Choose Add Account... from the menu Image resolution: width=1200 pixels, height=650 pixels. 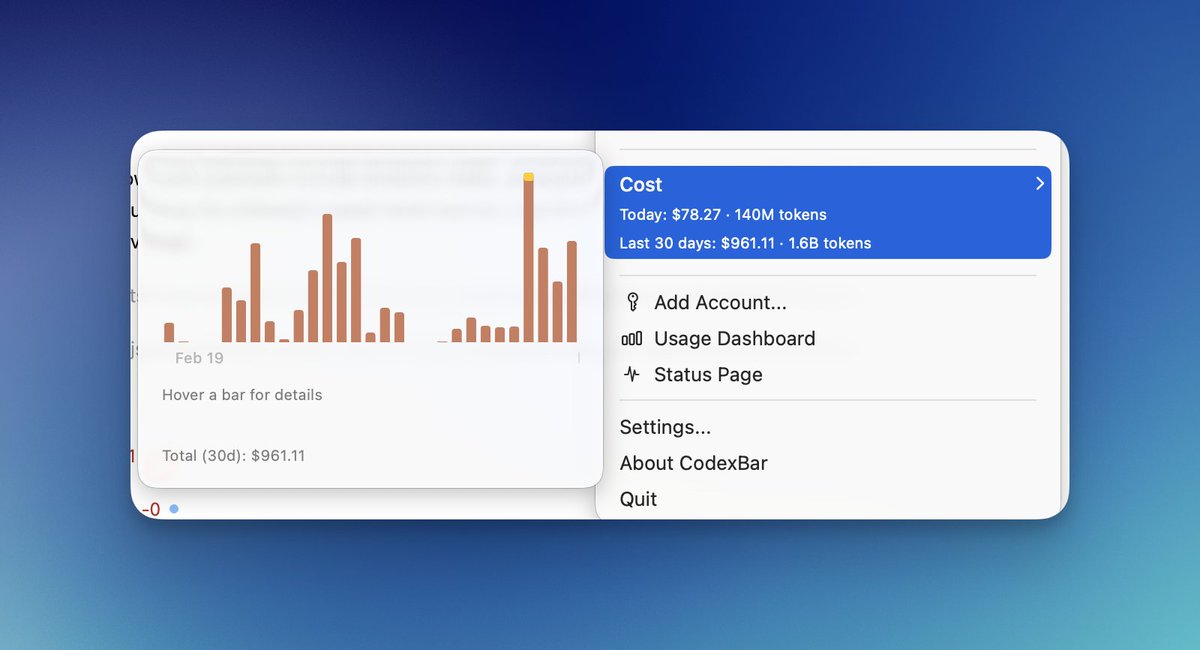click(x=828, y=302)
